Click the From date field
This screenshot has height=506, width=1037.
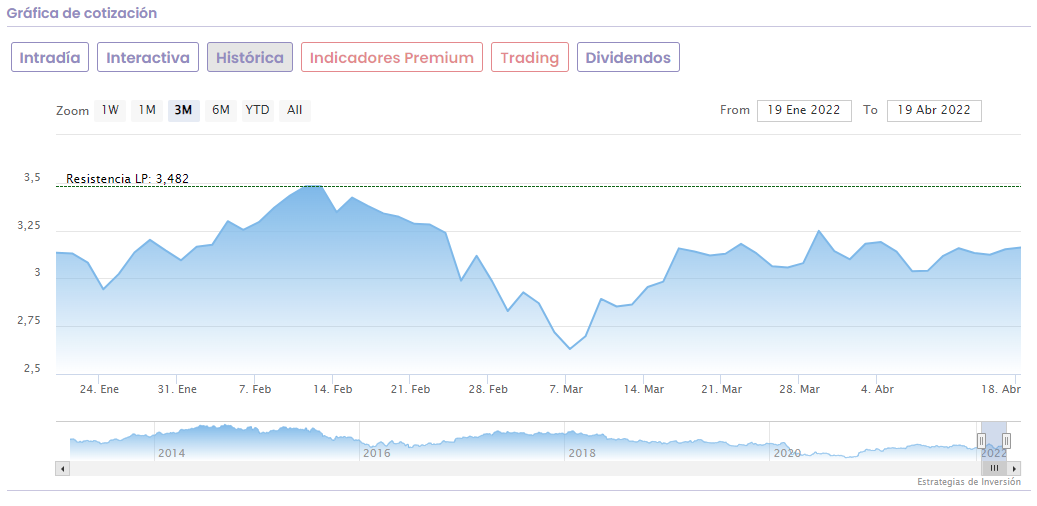804,110
